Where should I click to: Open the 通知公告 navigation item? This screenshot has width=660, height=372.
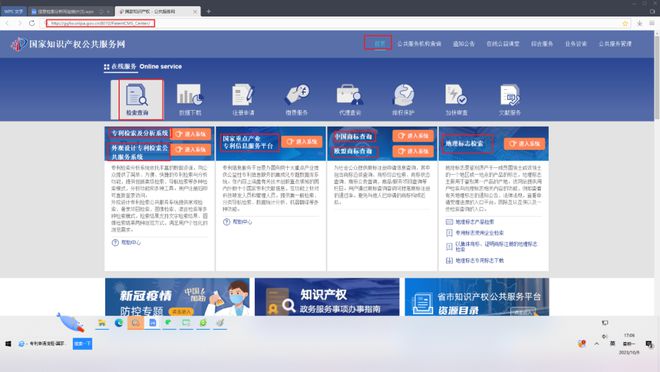pyautogui.click(x=464, y=44)
